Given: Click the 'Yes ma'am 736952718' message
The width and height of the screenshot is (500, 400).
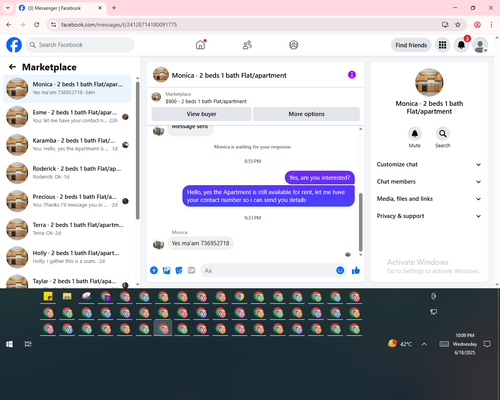Looking at the screenshot, I should [200, 243].
